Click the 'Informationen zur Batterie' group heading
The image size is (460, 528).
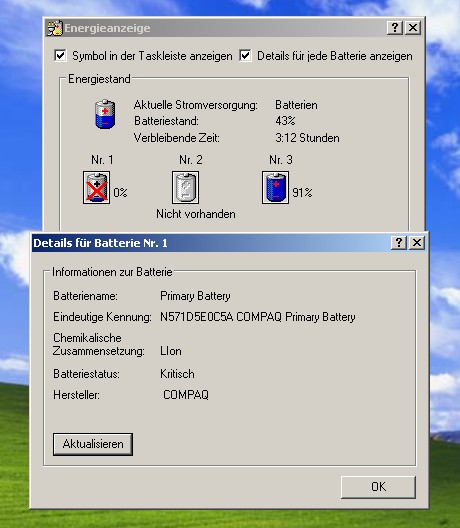pyautogui.click(x=112, y=272)
